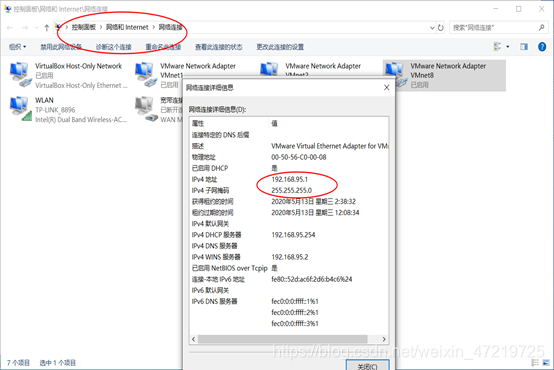This screenshot has height=370, width=554.
Task: Click the search magnifier icon
Action: pyautogui.click(x=542, y=28)
